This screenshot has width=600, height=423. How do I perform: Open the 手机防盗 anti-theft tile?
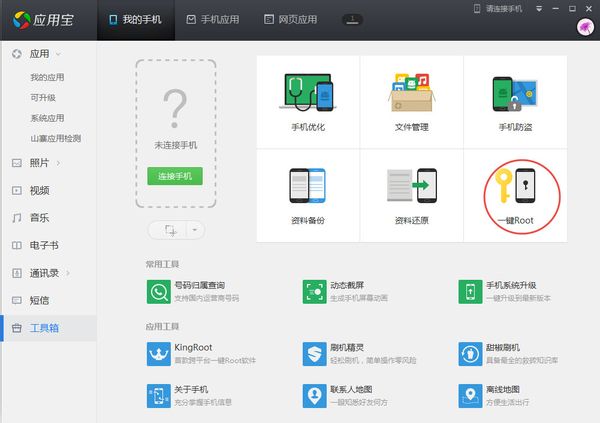click(515, 102)
